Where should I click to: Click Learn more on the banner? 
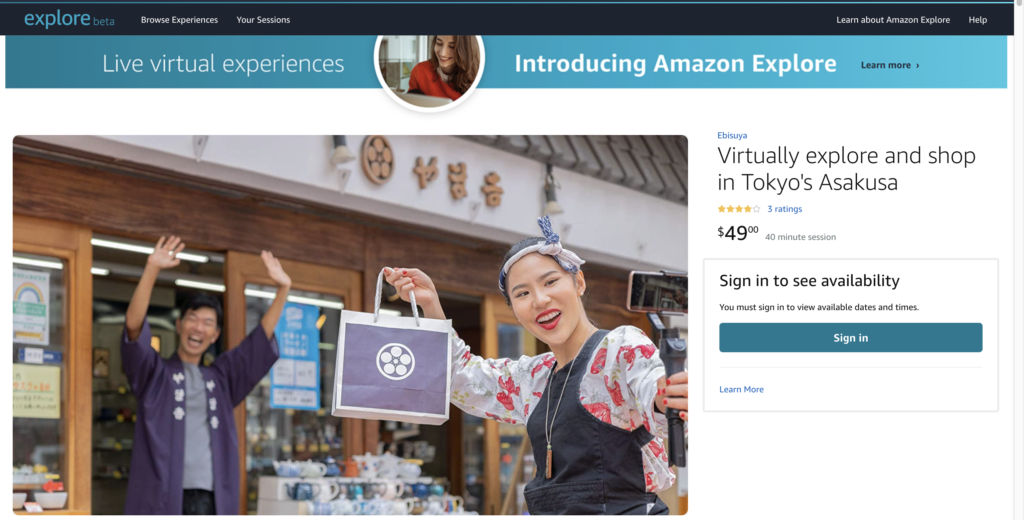(x=886, y=65)
